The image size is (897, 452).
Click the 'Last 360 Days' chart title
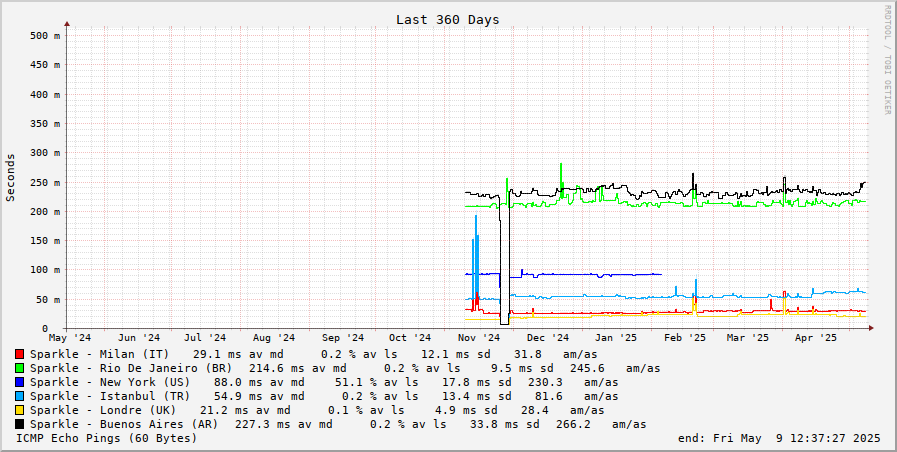coord(447,20)
